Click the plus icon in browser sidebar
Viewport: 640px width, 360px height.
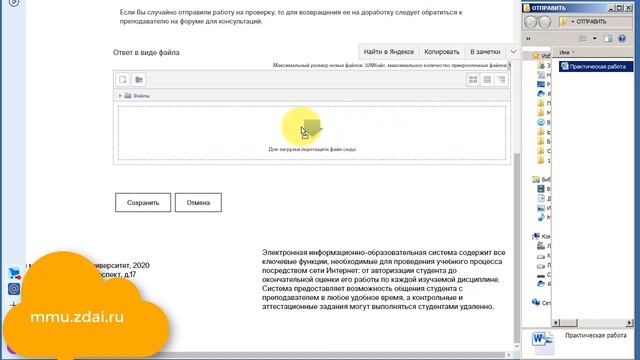pyautogui.click(x=13, y=304)
